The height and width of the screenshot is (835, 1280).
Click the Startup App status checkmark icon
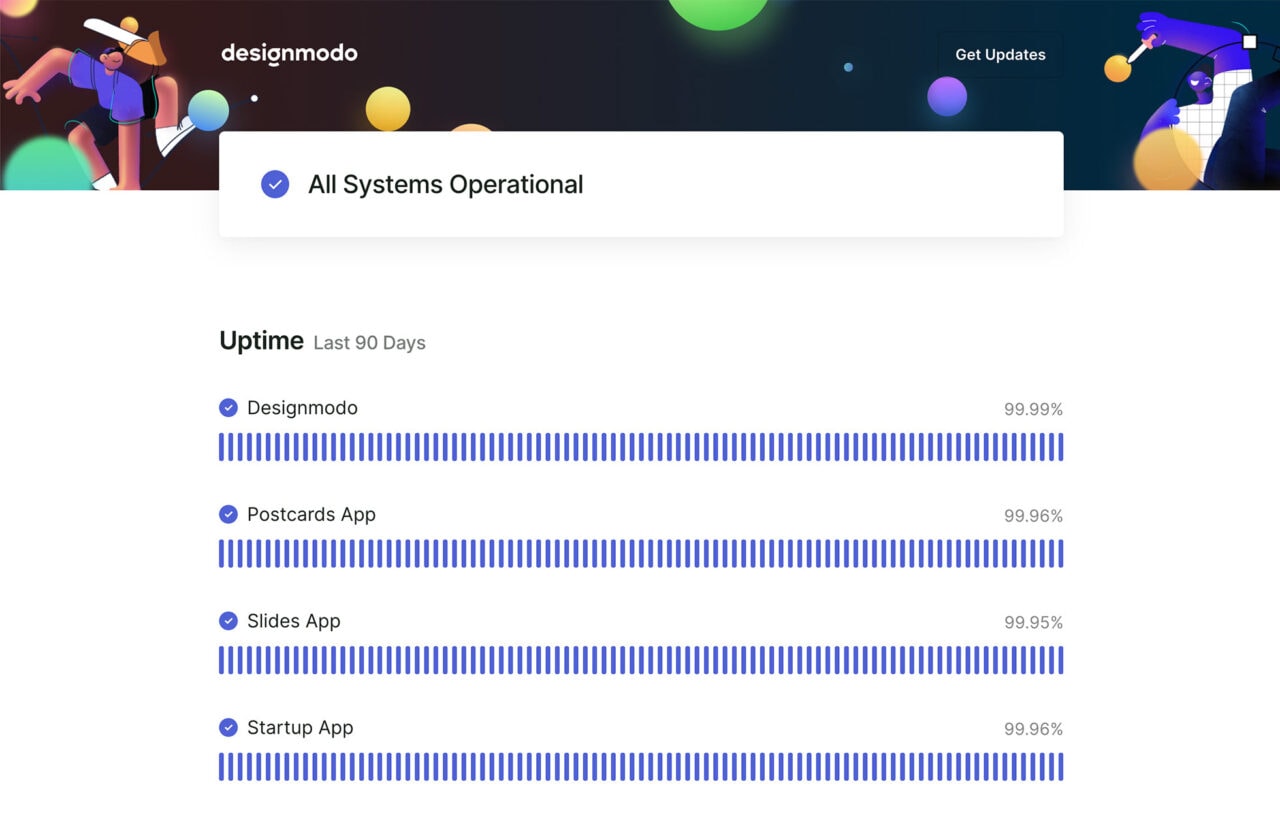[x=228, y=728]
